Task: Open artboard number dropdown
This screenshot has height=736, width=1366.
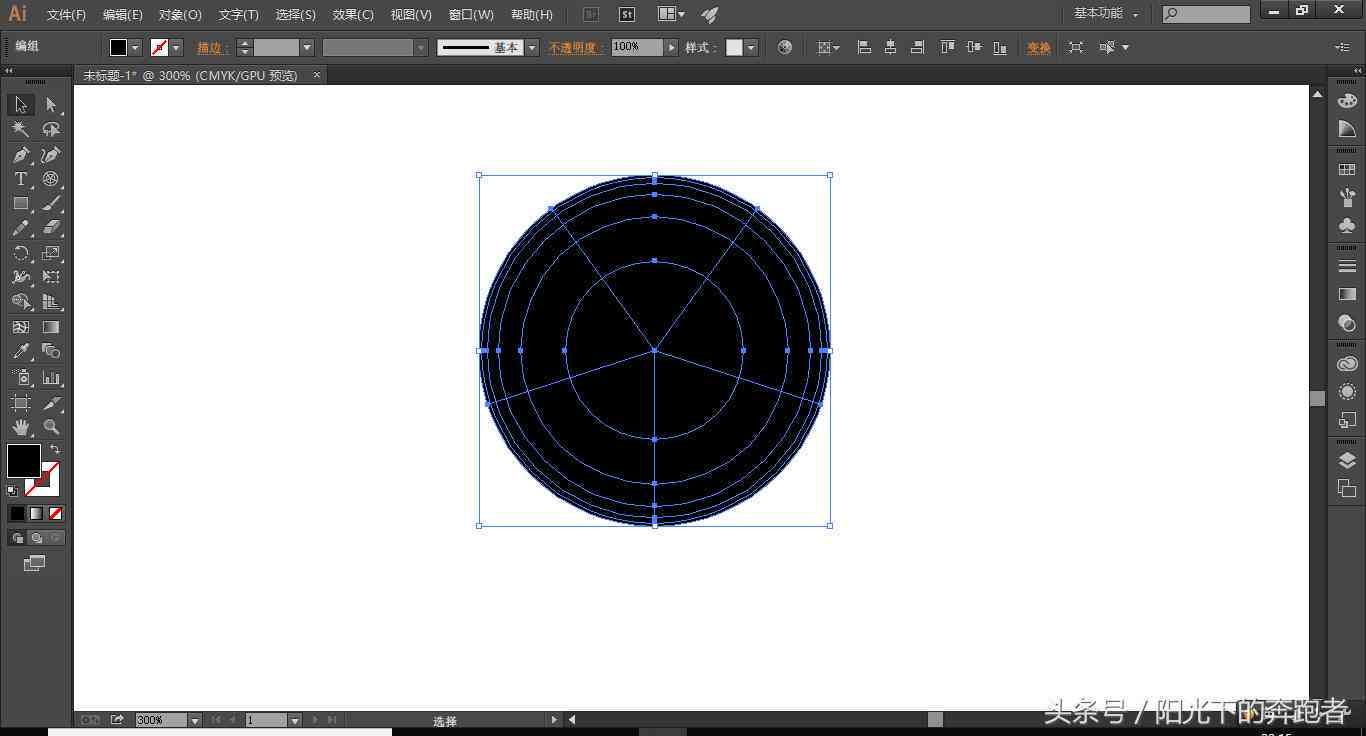Action: click(294, 720)
